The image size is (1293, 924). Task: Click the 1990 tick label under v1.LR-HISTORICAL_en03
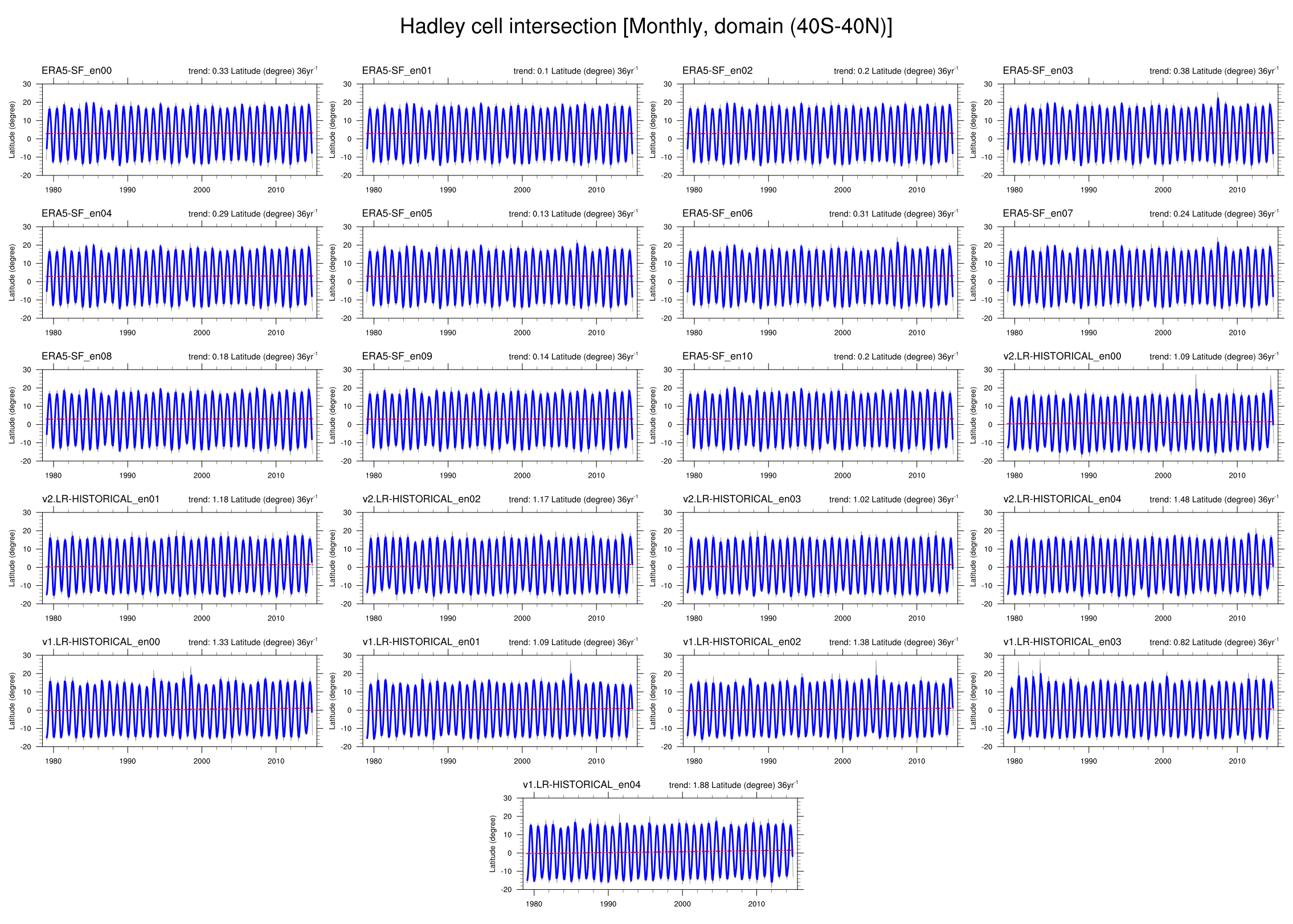[x=1089, y=761]
